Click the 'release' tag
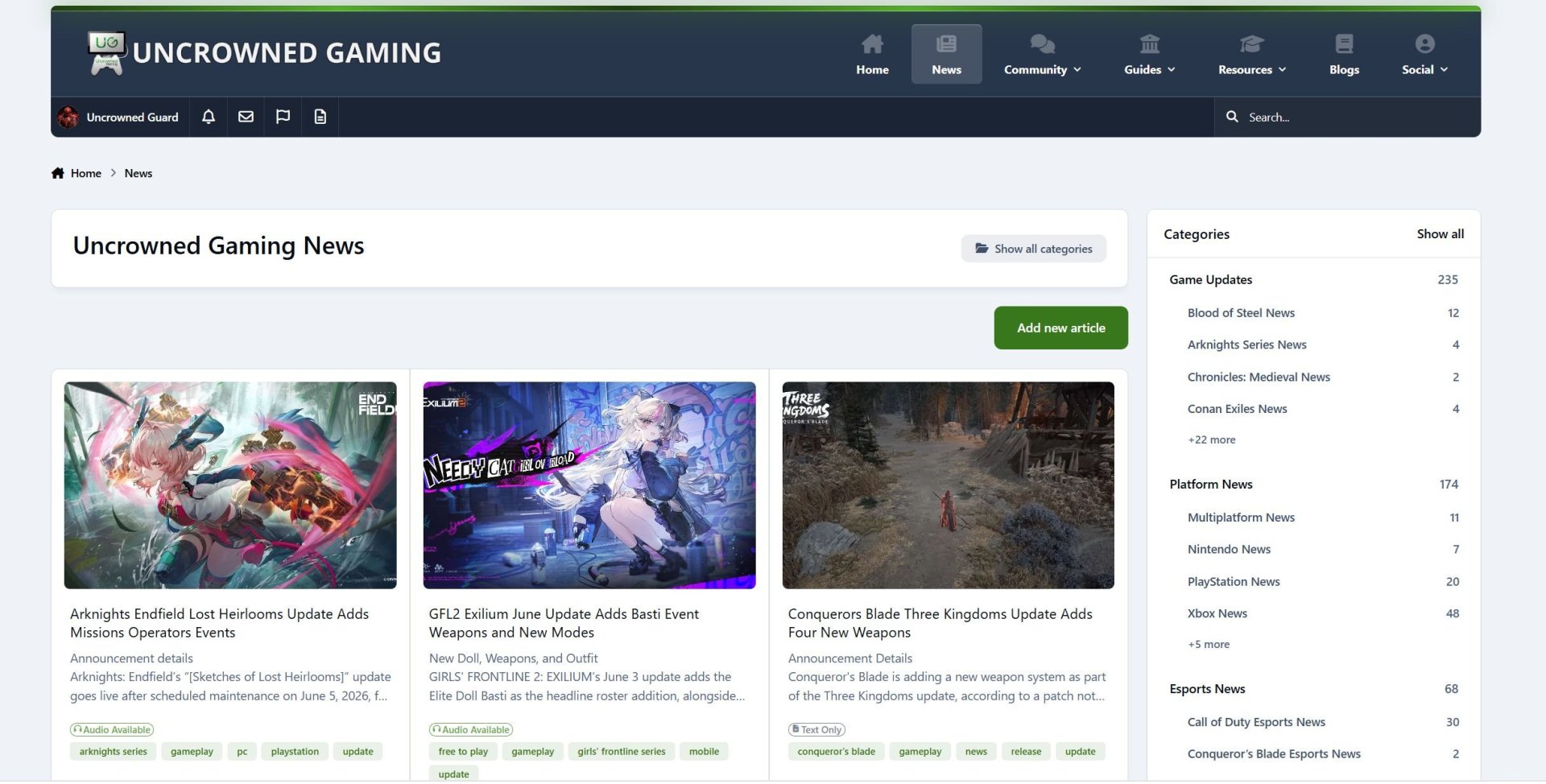1546x784 pixels. [x=1026, y=752]
